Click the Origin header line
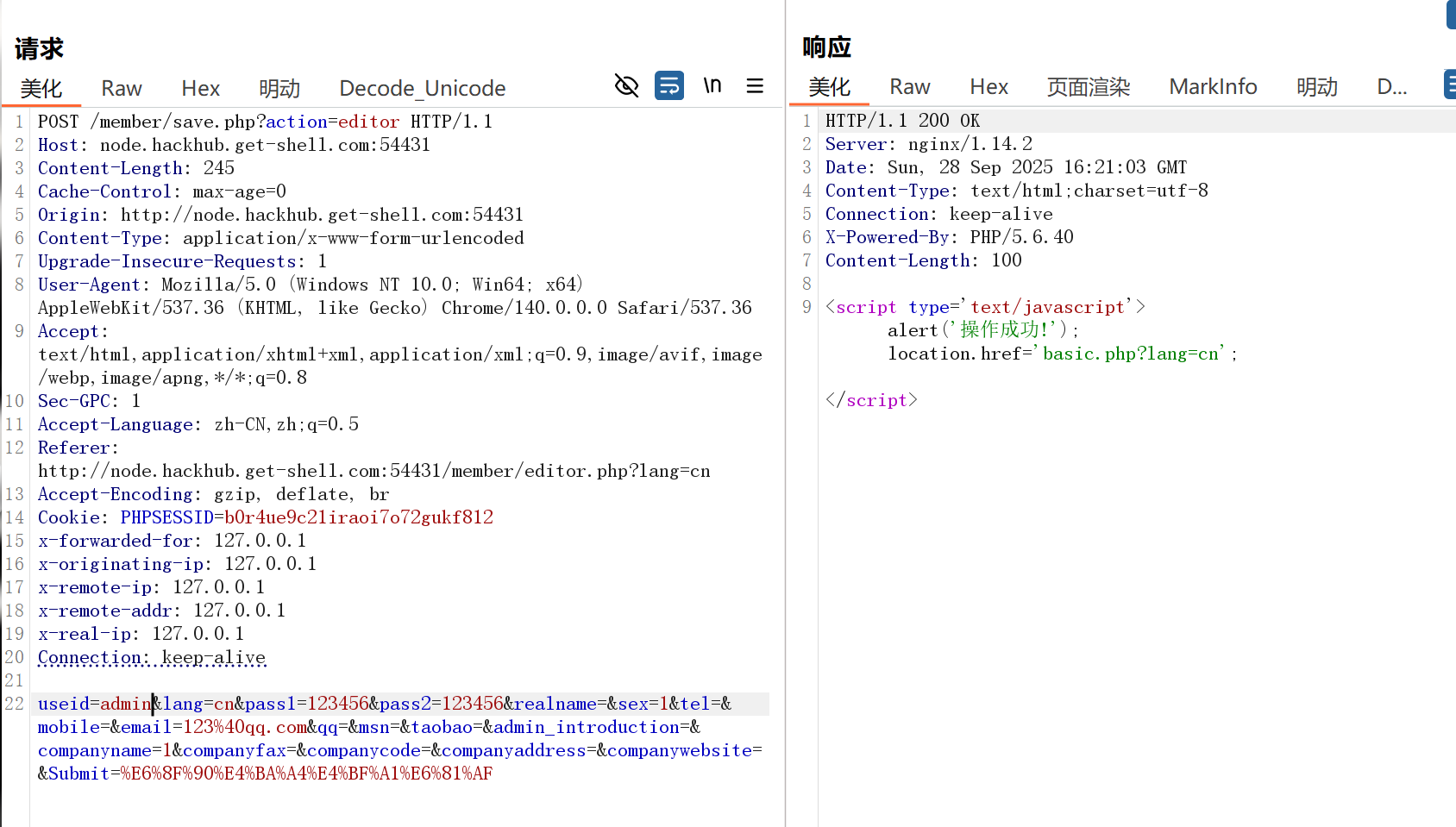The height and width of the screenshot is (827, 1456). pos(280,215)
